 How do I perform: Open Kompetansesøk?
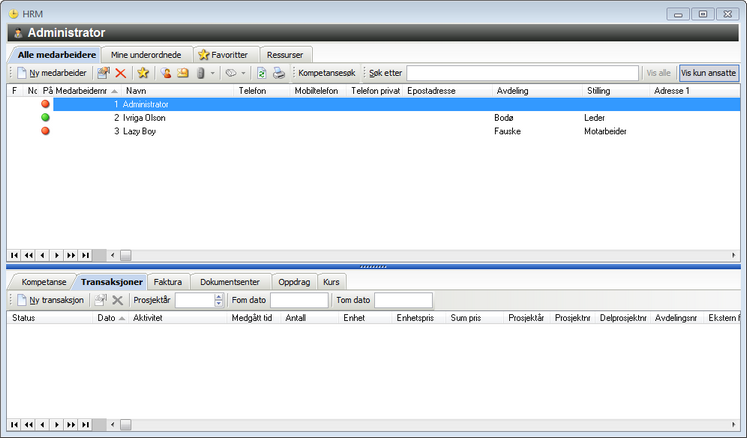pyautogui.click(x=327, y=73)
